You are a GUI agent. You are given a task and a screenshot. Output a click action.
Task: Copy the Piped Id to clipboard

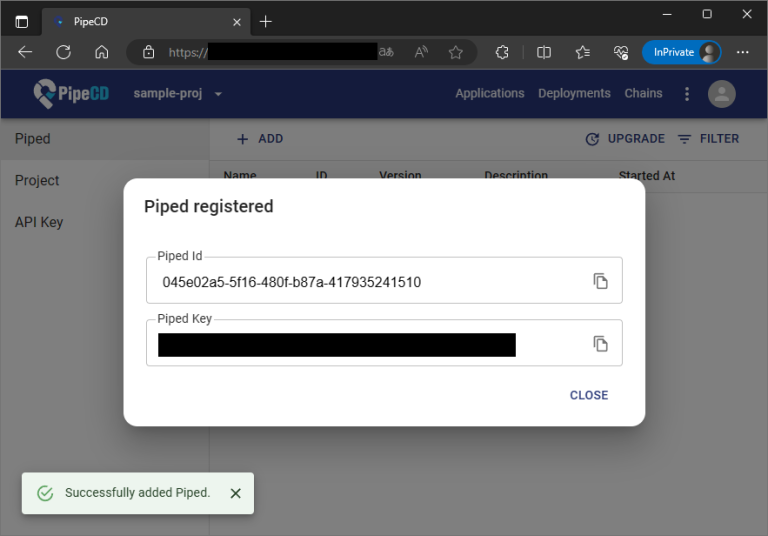tap(600, 281)
